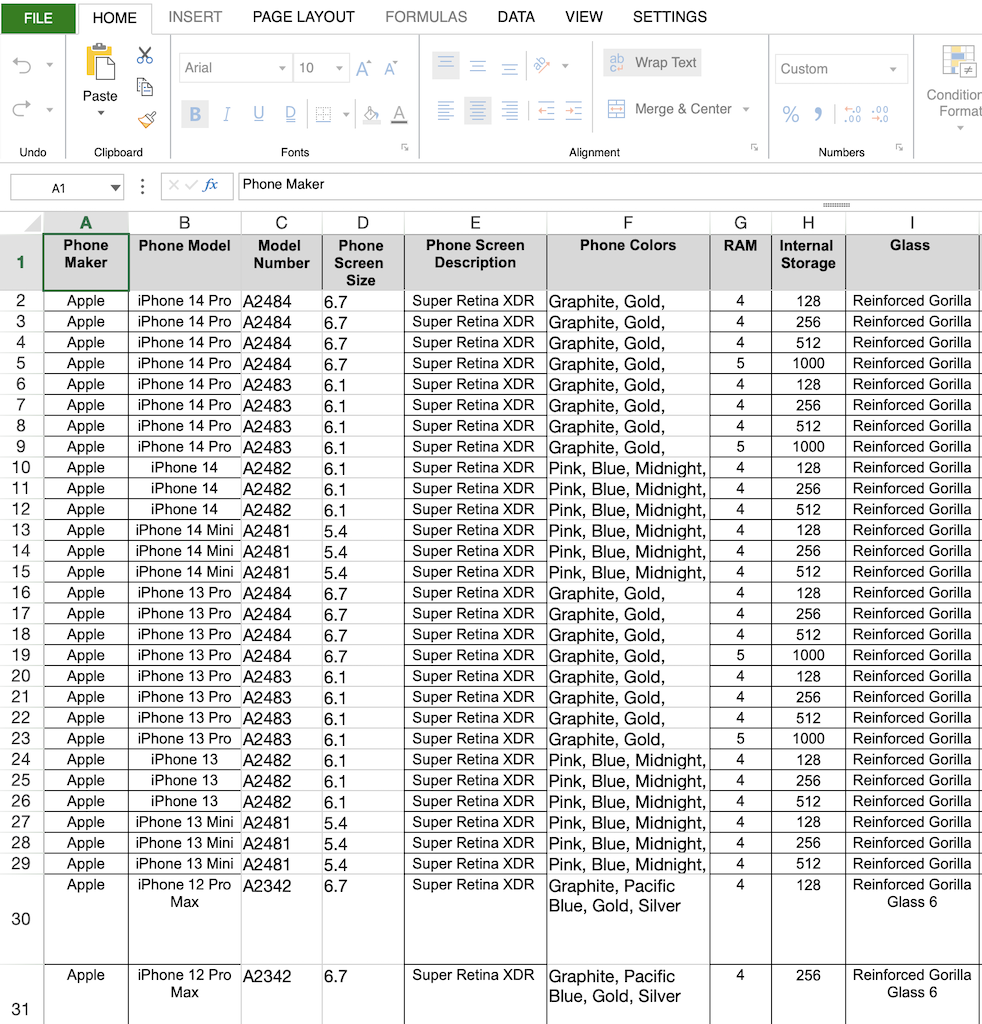Select bottom vertical alignment

tap(509, 67)
